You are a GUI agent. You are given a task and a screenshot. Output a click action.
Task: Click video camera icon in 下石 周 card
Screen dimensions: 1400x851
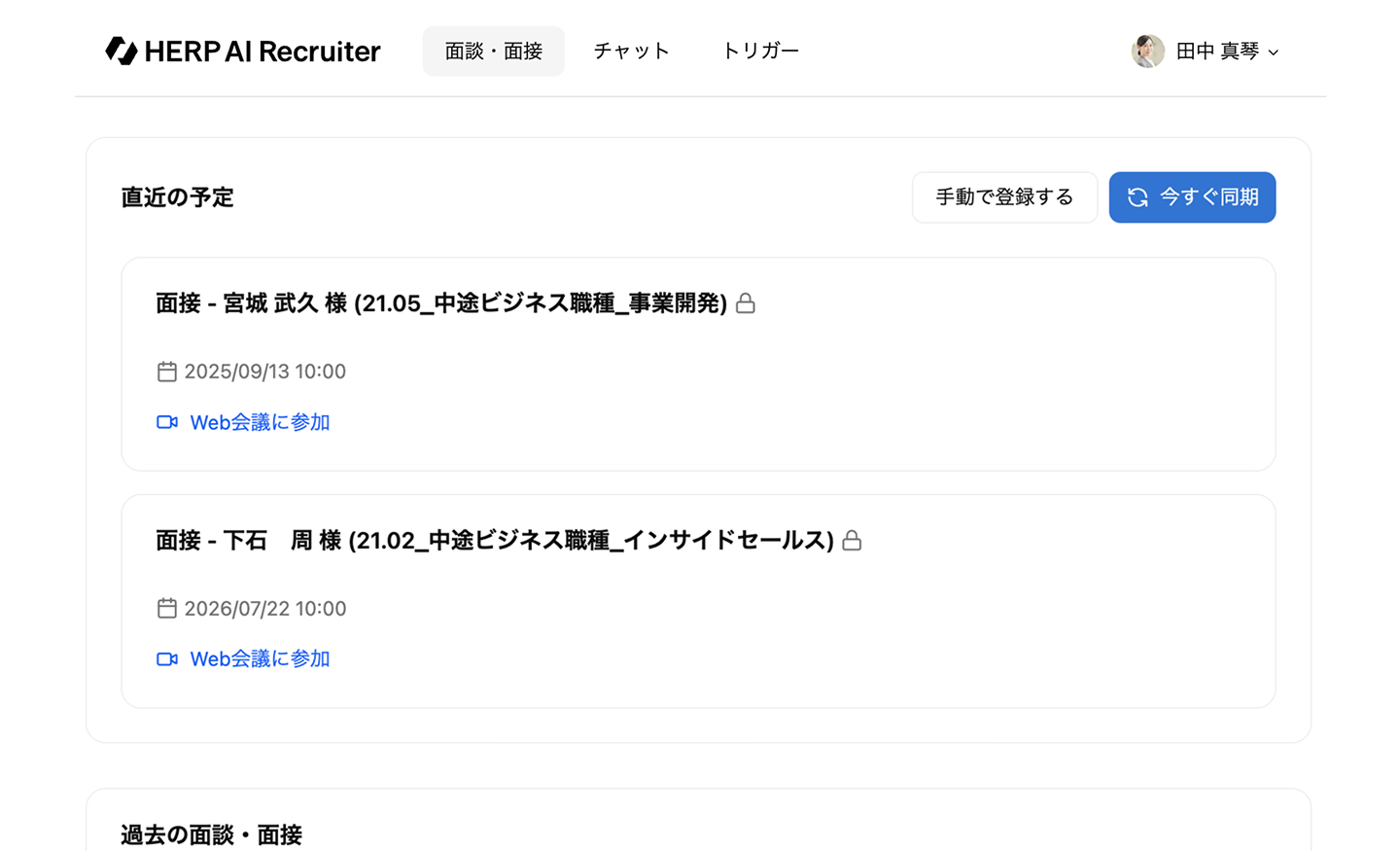point(167,659)
